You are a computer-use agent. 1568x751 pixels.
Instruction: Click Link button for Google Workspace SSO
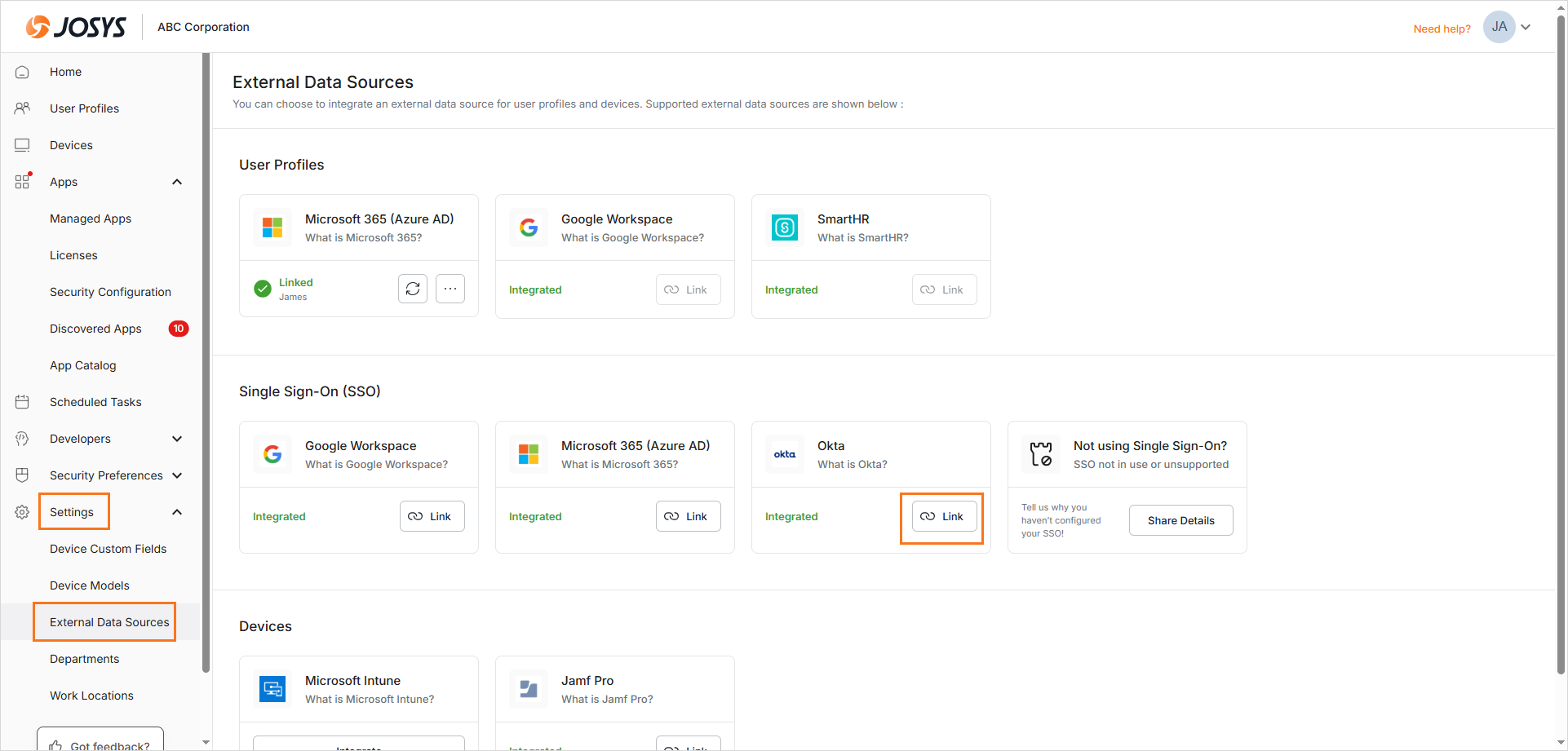tap(432, 516)
